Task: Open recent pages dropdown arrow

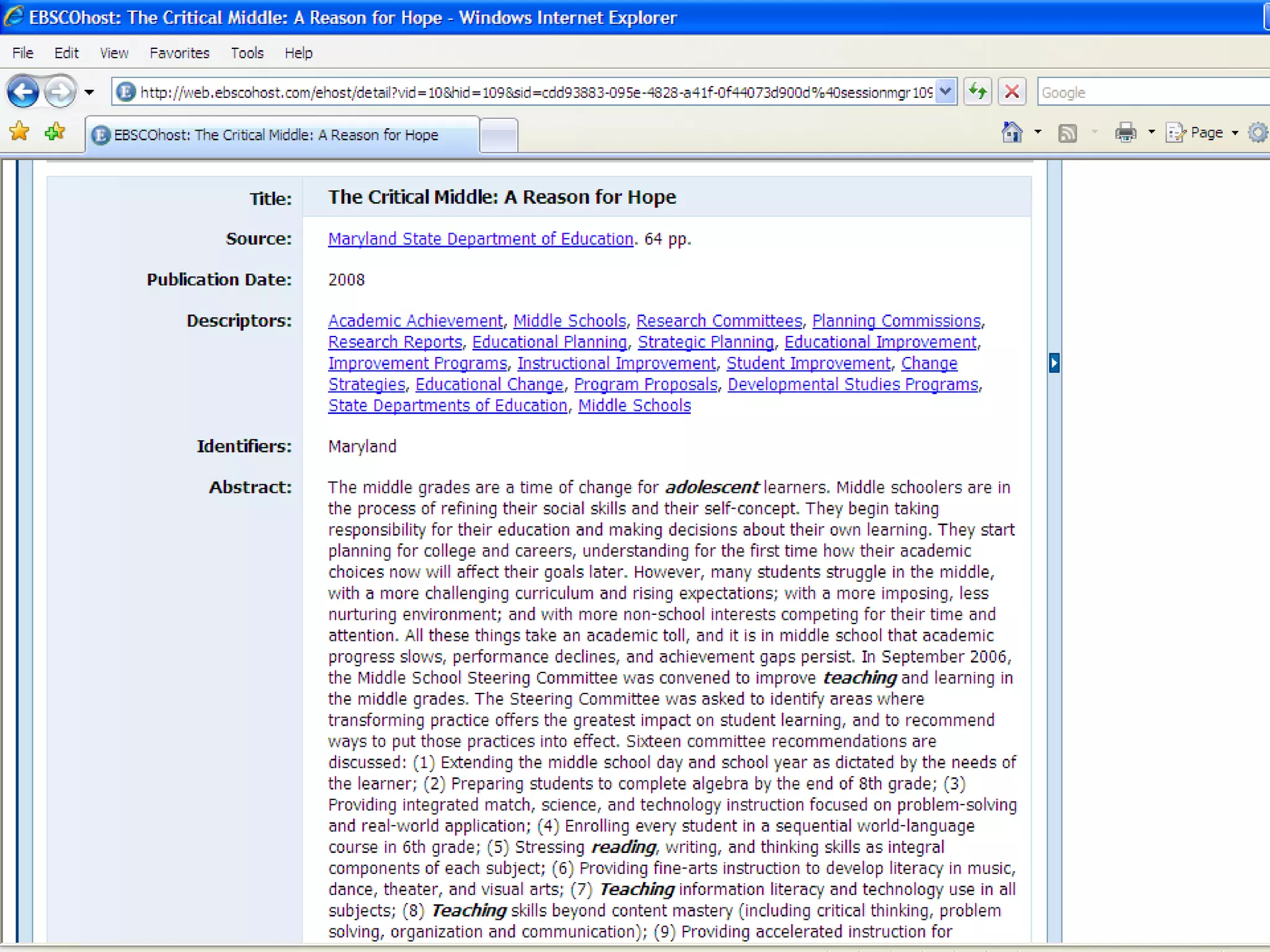Action: click(x=89, y=93)
